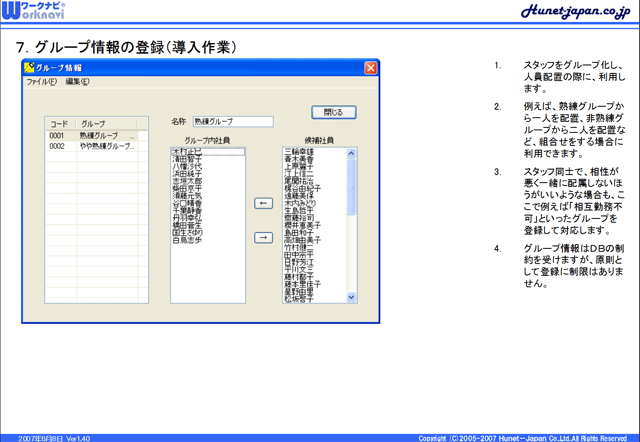The height and width of the screenshot is (442, 640).
Task: Close the グループ情報 dialog with the X
Action: 371,68
